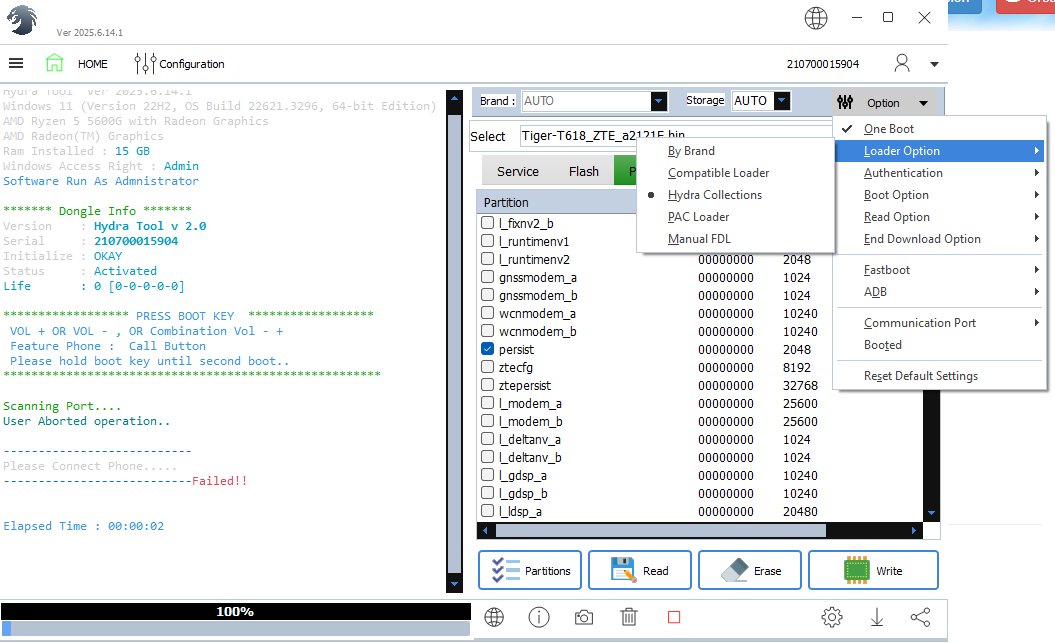
Task: Open the user account profile icon
Action: (902, 63)
